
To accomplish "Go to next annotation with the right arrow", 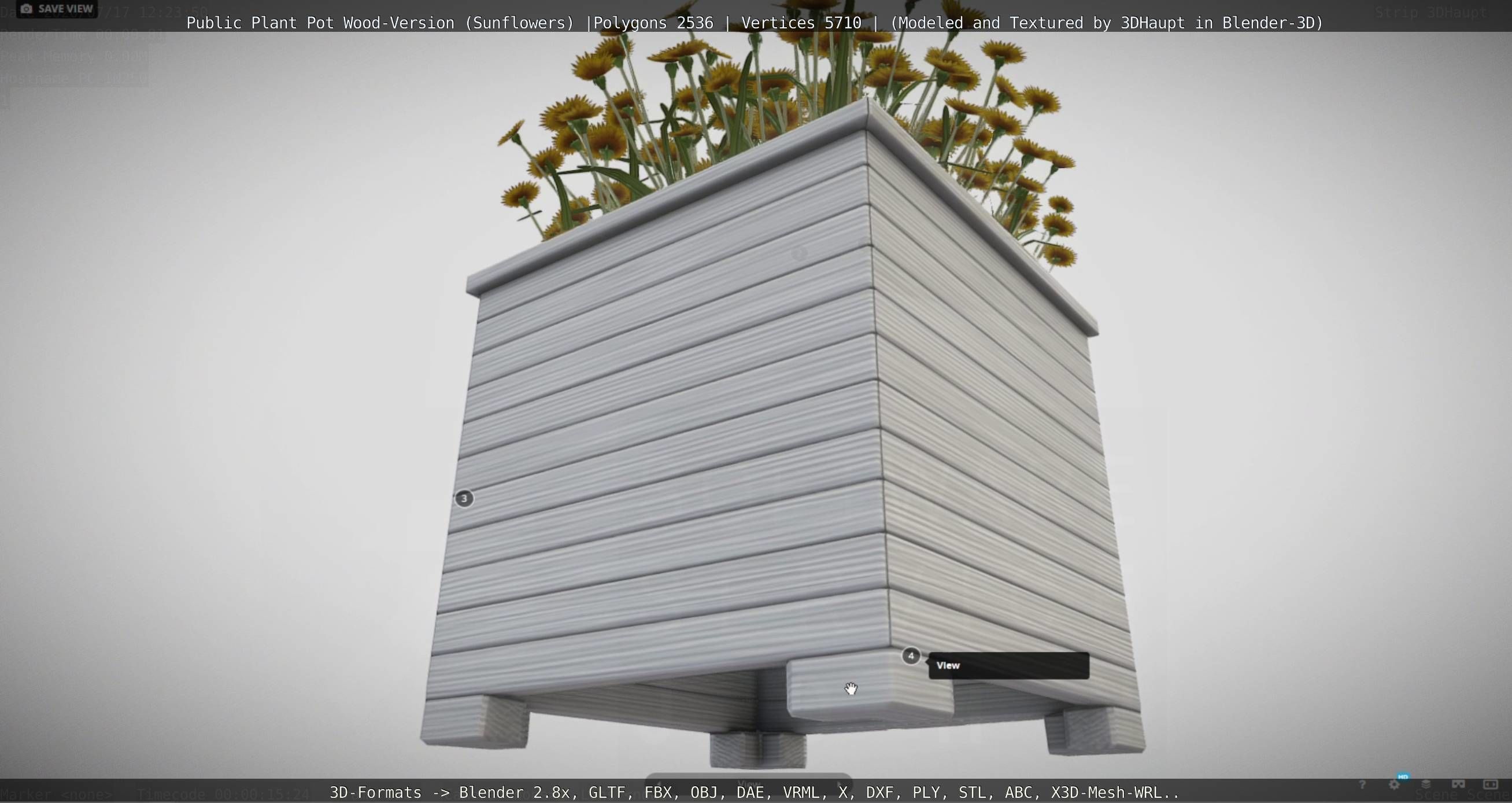I will point(840,786).
